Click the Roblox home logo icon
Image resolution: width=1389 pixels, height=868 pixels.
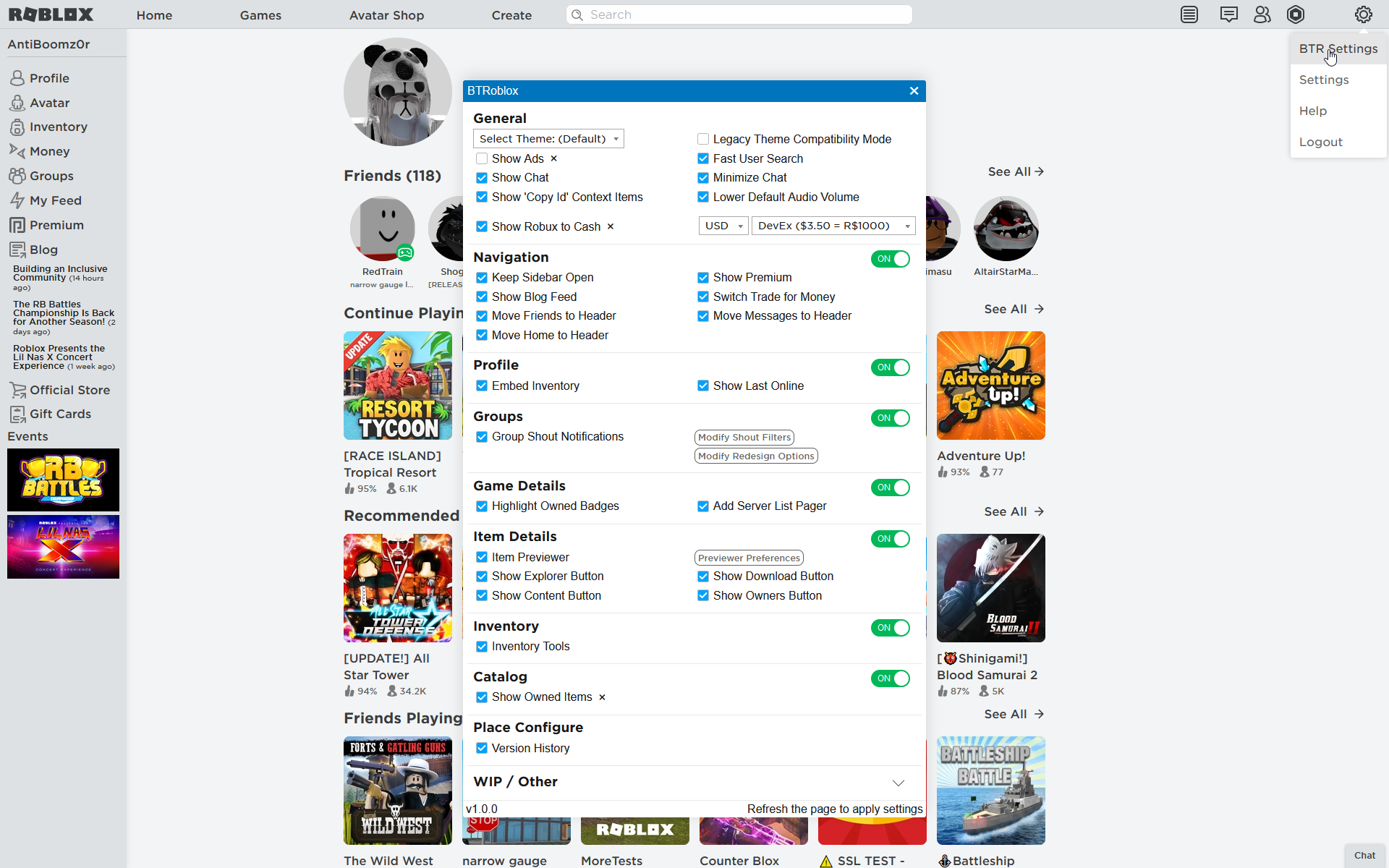pos(52,15)
